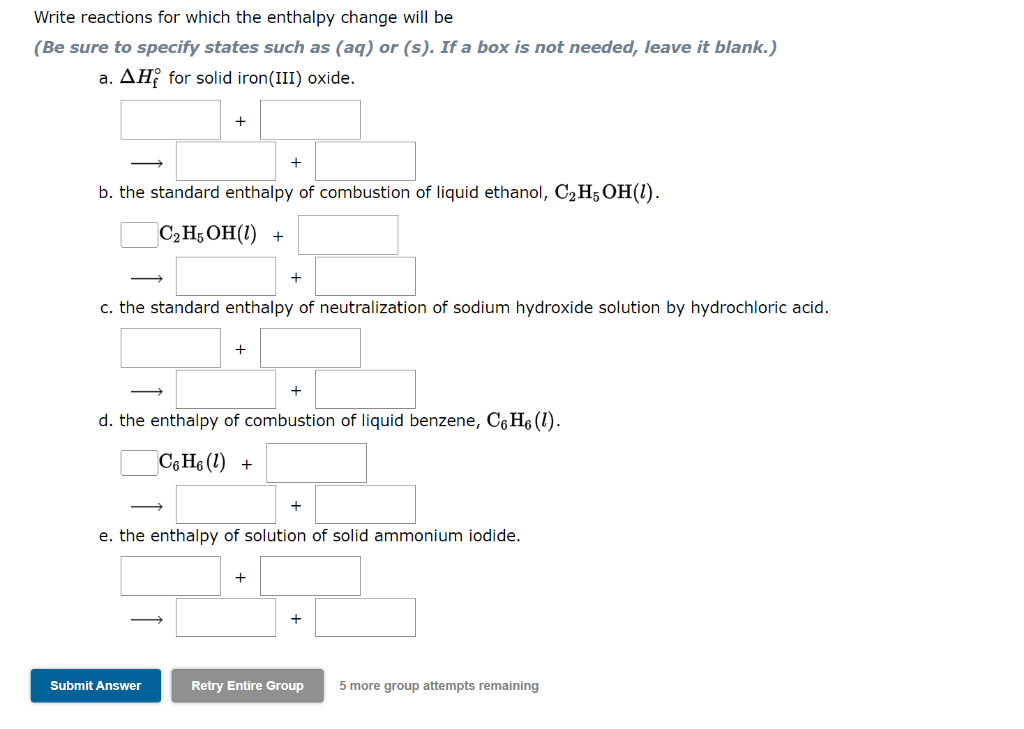Click the Submit Answer button
This screenshot has width=1024, height=729.
click(95, 686)
